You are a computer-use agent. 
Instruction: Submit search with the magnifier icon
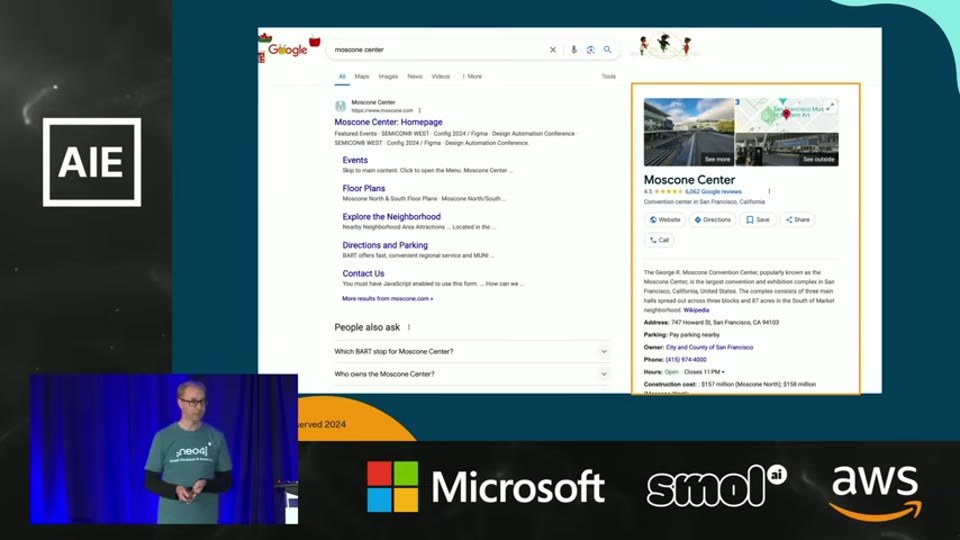607,50
